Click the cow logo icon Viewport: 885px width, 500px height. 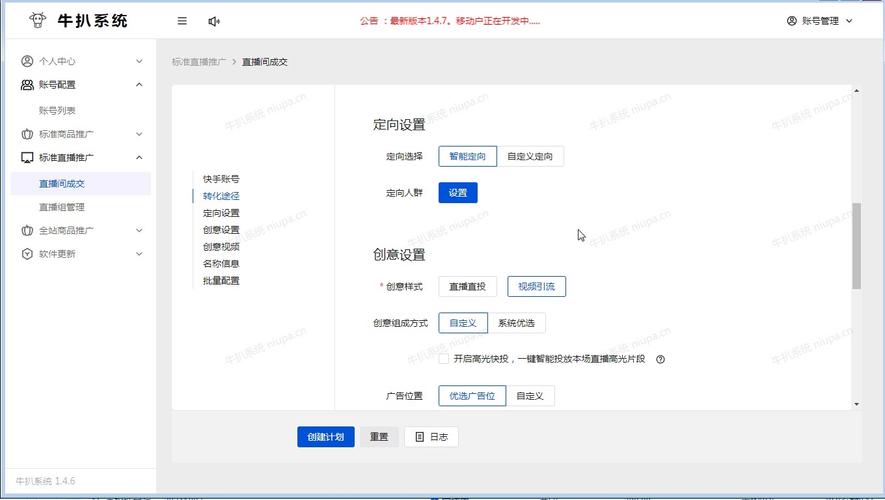[38, 20]
